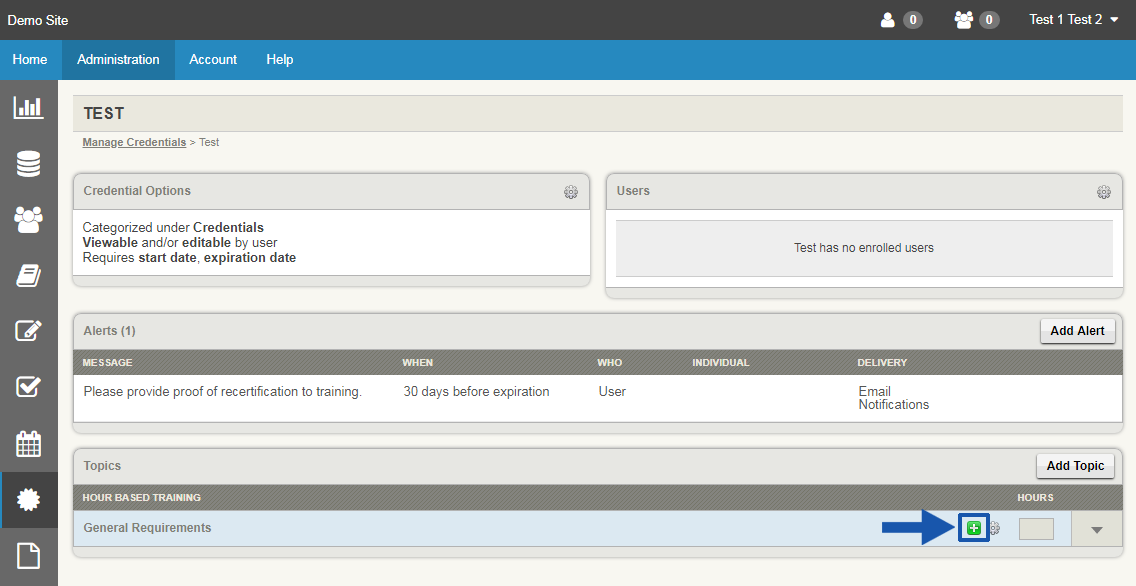1136x586 pixels.
Task: Switch to the Administration tab
Action: [117, 59]
